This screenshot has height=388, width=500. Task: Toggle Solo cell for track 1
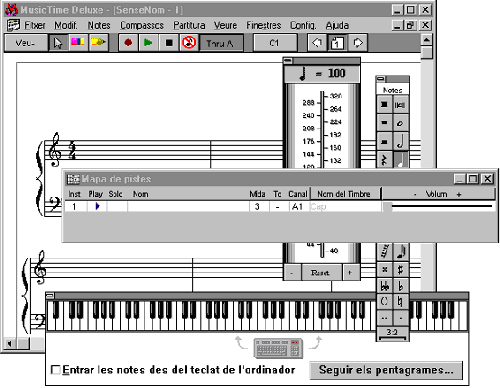[117, 206]
